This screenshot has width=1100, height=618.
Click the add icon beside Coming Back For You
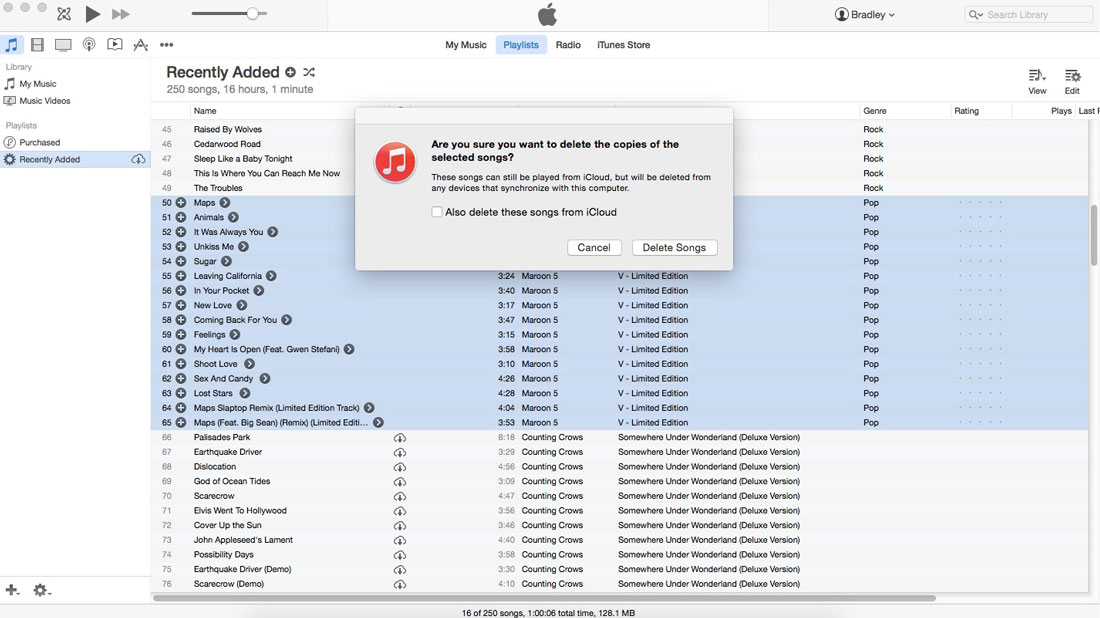point(181,320)
